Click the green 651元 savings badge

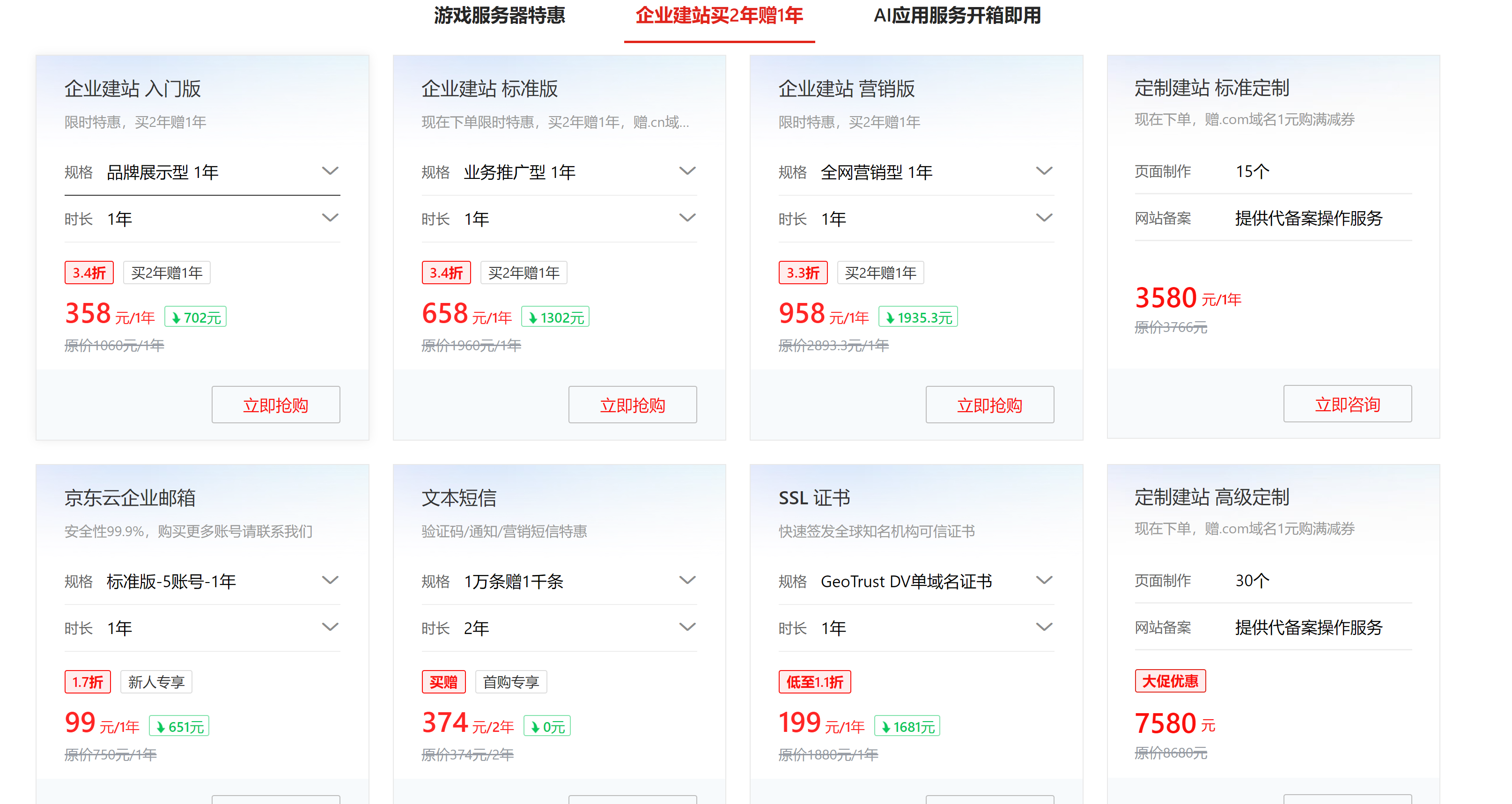179,727
